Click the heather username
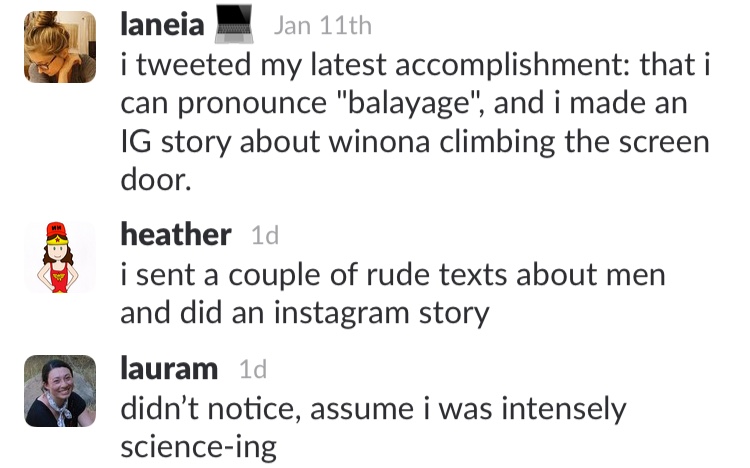This screenshot has height=468, width=750. [x=176, y=234]
